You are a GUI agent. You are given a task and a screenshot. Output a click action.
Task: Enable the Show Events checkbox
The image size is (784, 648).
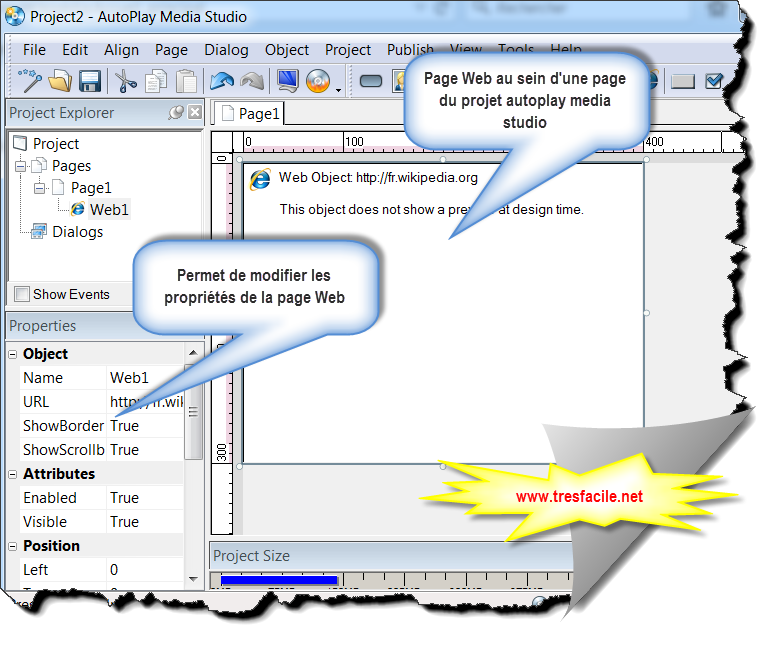[x=22, y=294]
